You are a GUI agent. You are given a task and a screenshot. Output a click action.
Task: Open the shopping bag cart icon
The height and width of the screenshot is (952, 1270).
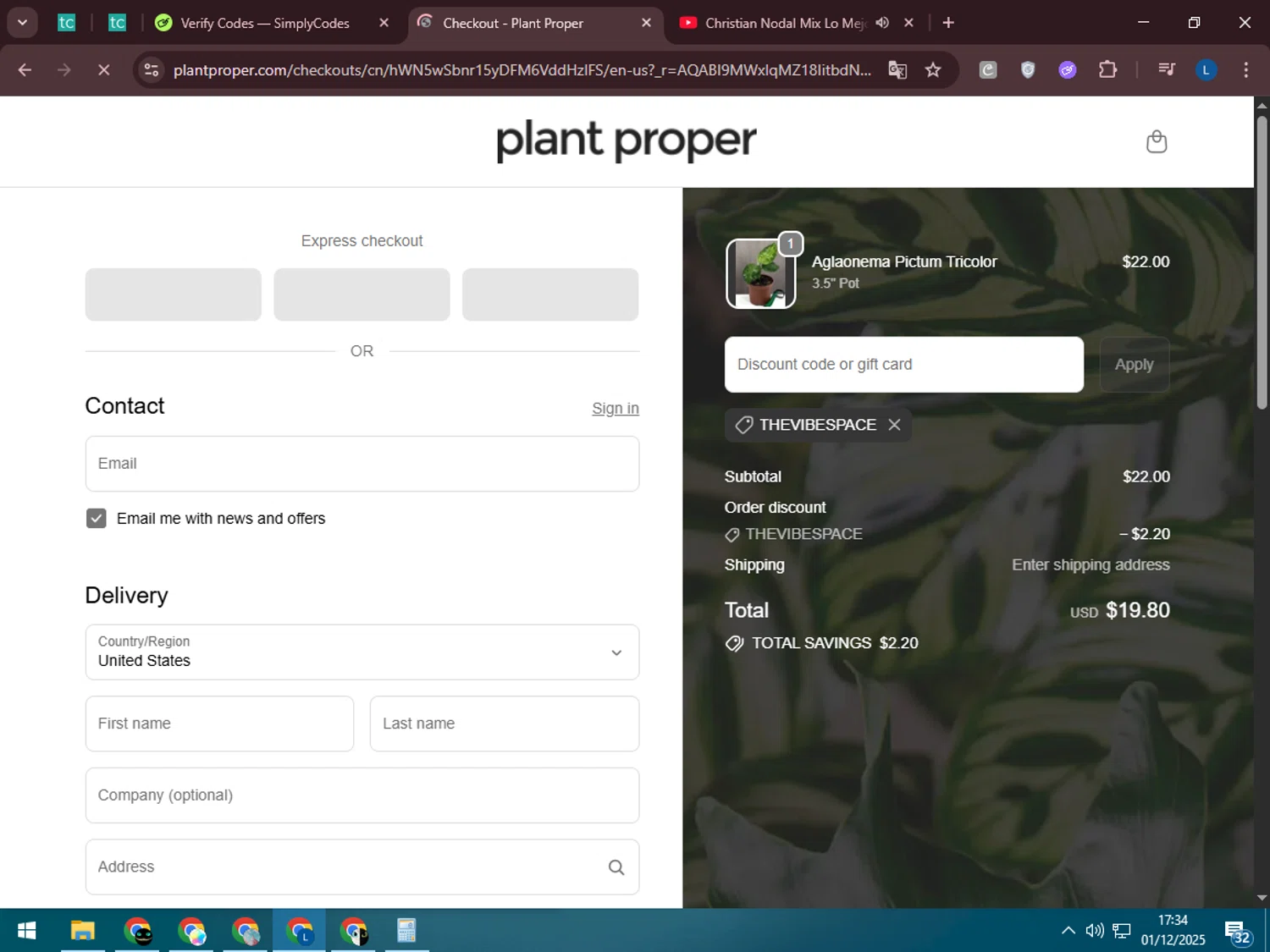coord(1156,141)
